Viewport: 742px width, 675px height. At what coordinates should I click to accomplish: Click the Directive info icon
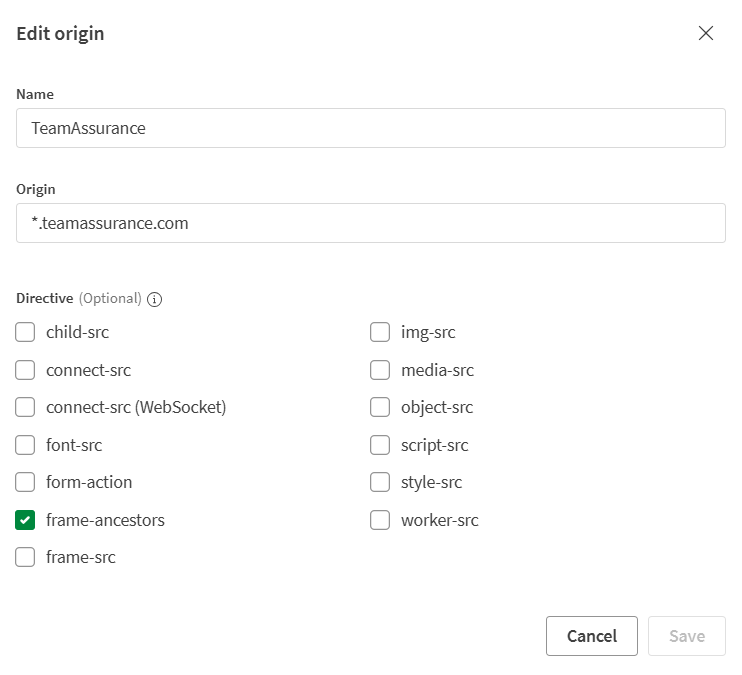(155, 299)
